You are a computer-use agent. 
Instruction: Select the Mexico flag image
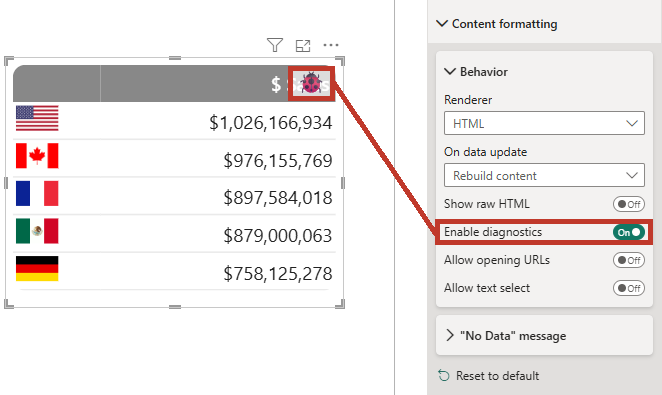pyautogui.click(x=37, y=231)
